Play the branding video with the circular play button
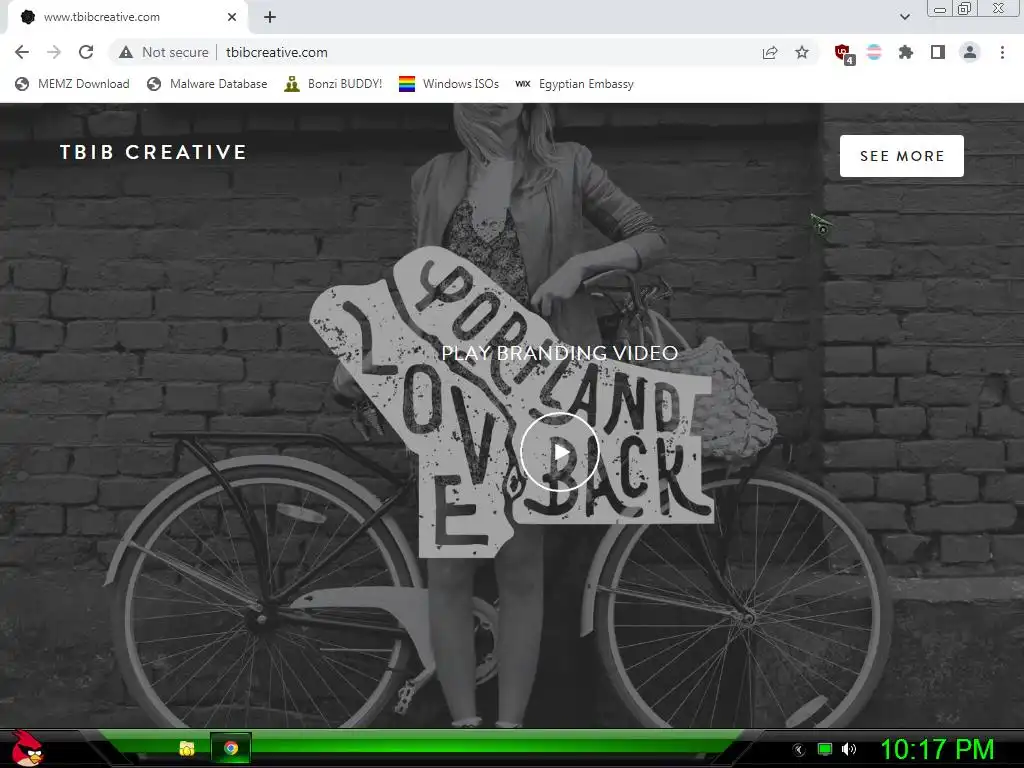 click(560, 452)
